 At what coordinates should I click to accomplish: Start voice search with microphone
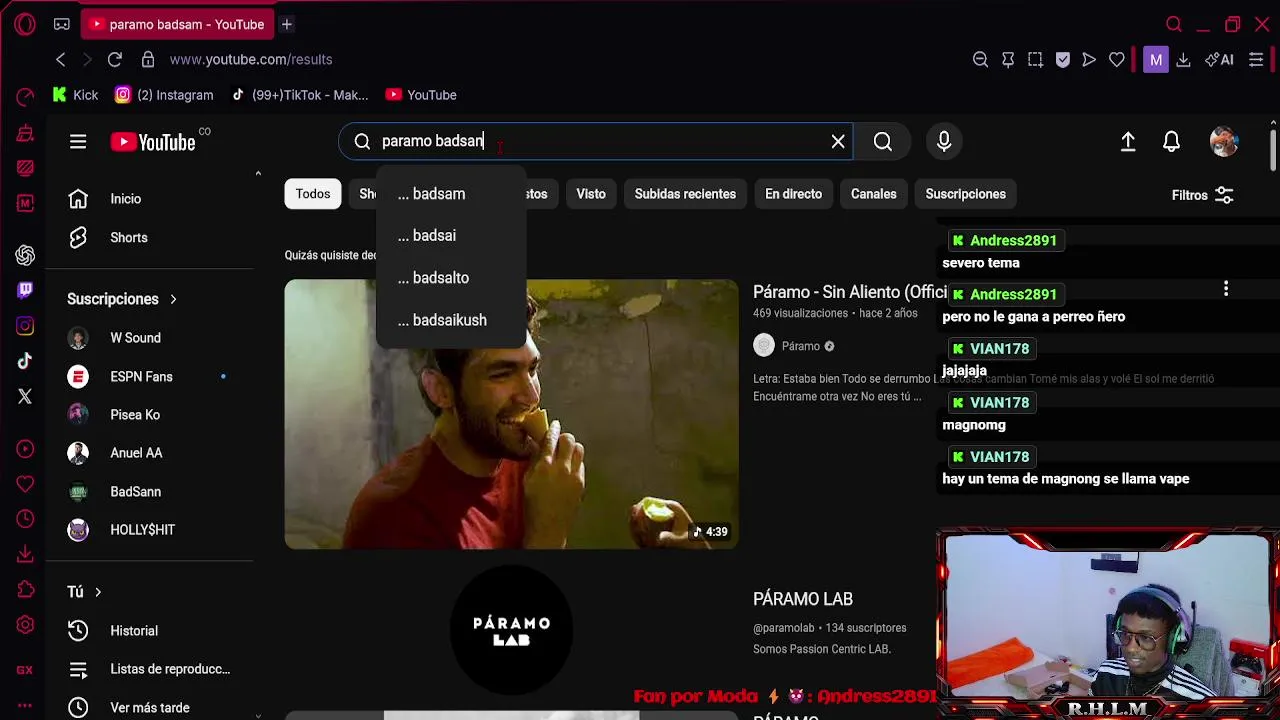pos(944,142)
